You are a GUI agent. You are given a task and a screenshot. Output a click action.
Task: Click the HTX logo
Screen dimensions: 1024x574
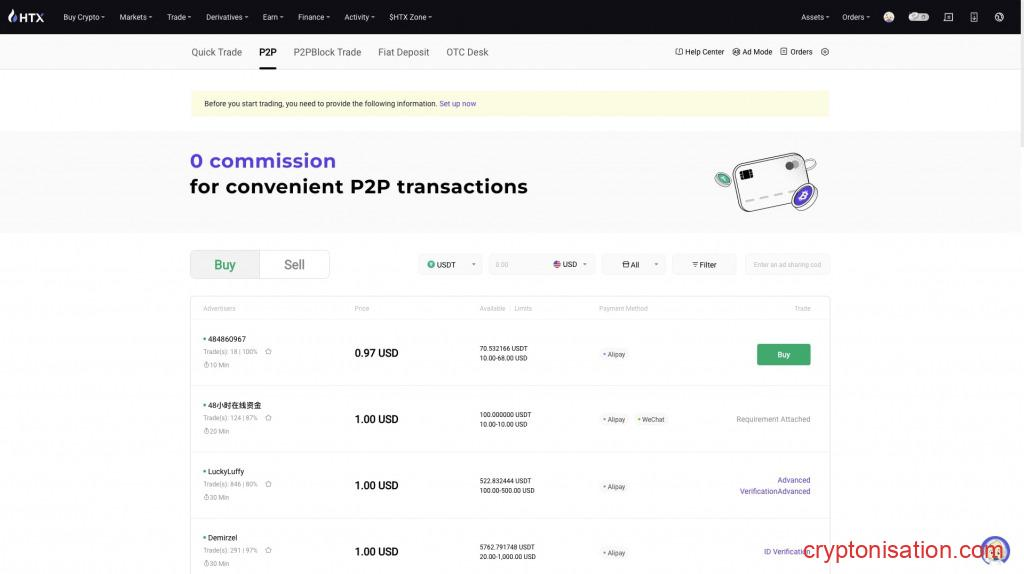pyautogui.click(x=26, y=17)
